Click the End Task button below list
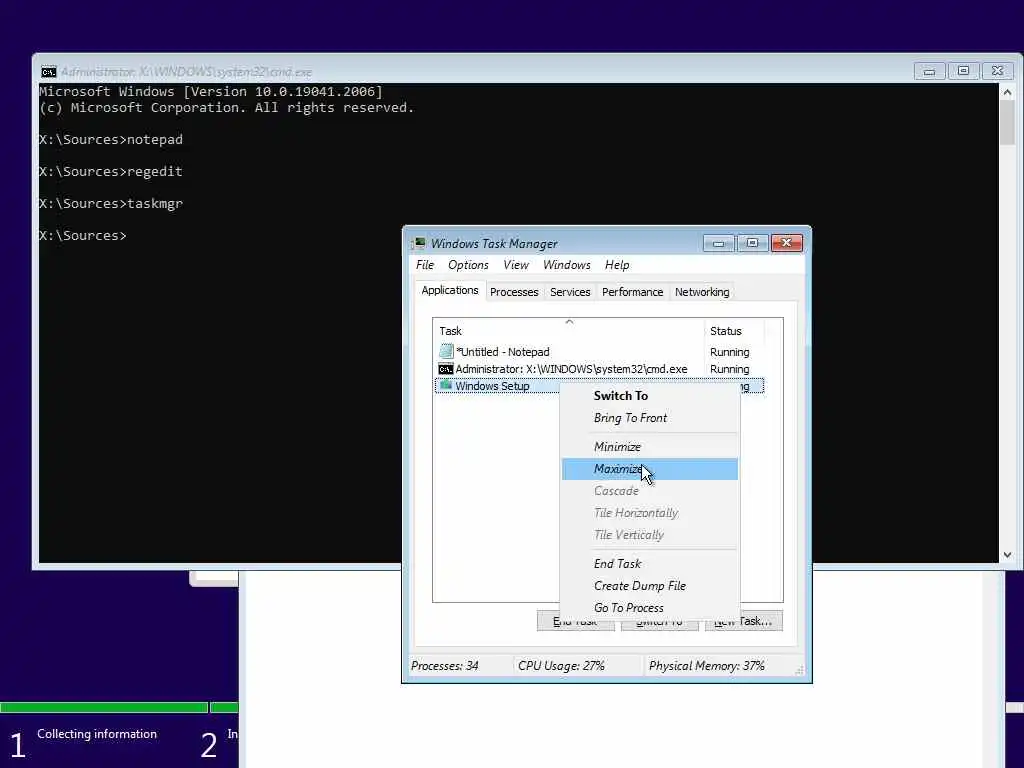Screen dimensions: 1024x768 pyautogui.click(x=575, y=621)
